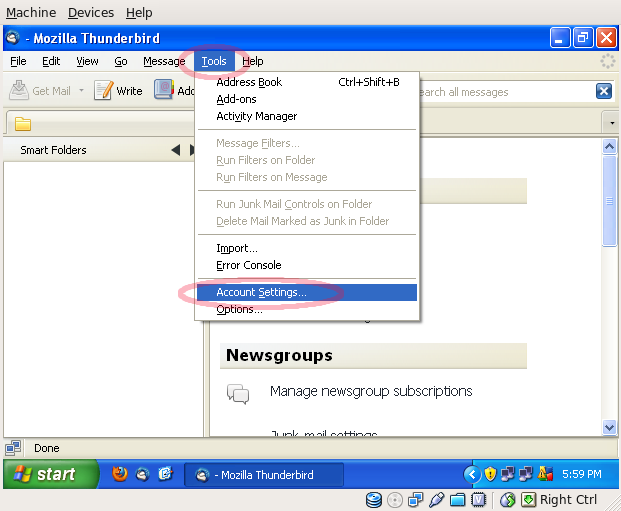Launch Internet Explorer quick launch icon
The width and height of the screenshot is (621, 511).
(166, 474)
